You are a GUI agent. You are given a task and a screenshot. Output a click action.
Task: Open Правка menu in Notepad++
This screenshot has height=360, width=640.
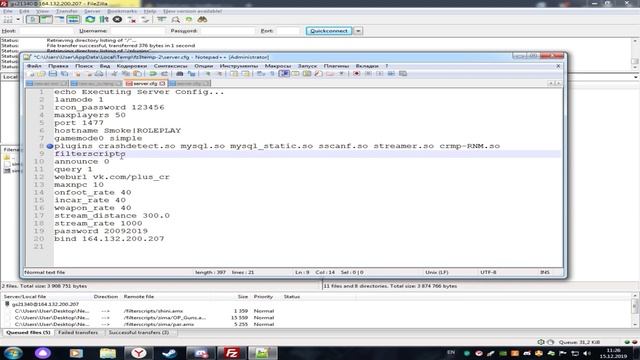[58, 66]
